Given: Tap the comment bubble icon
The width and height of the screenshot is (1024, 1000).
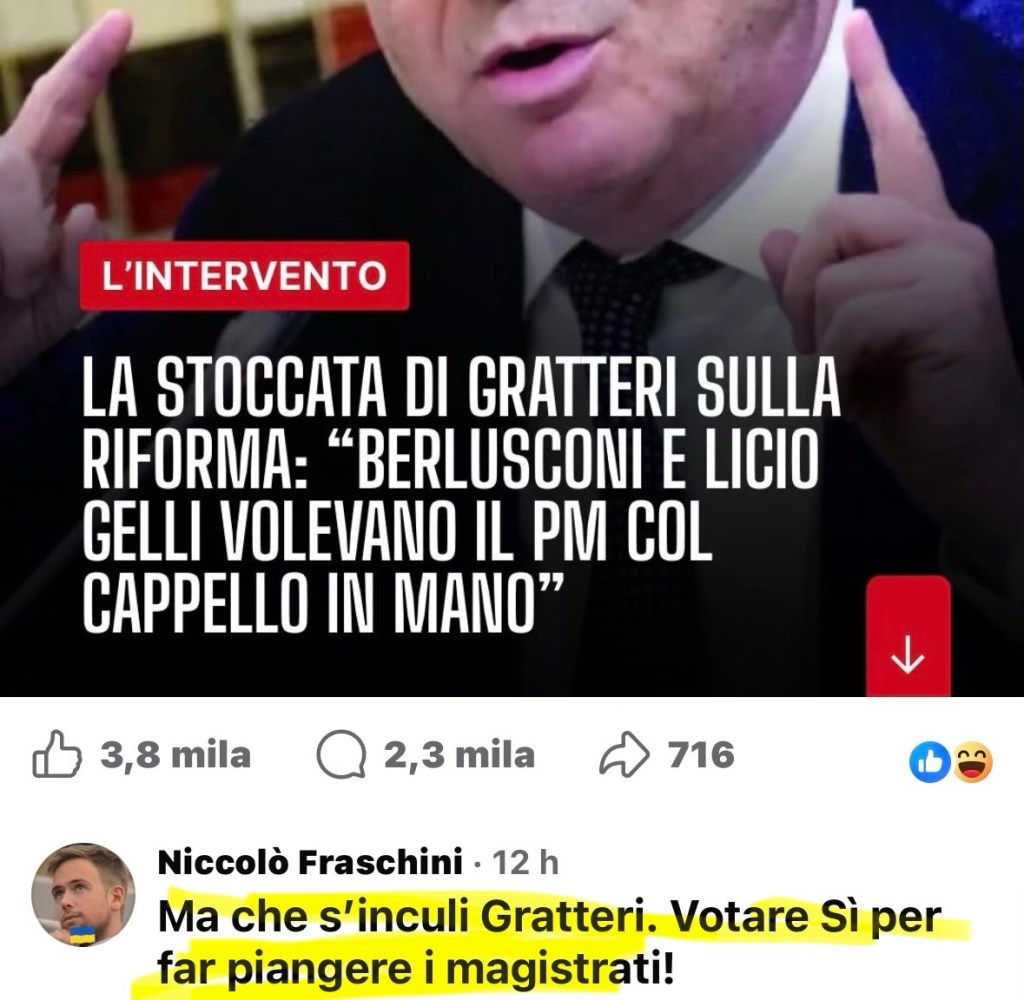Looking at the screenshot, I should click(x=341, y=755).
